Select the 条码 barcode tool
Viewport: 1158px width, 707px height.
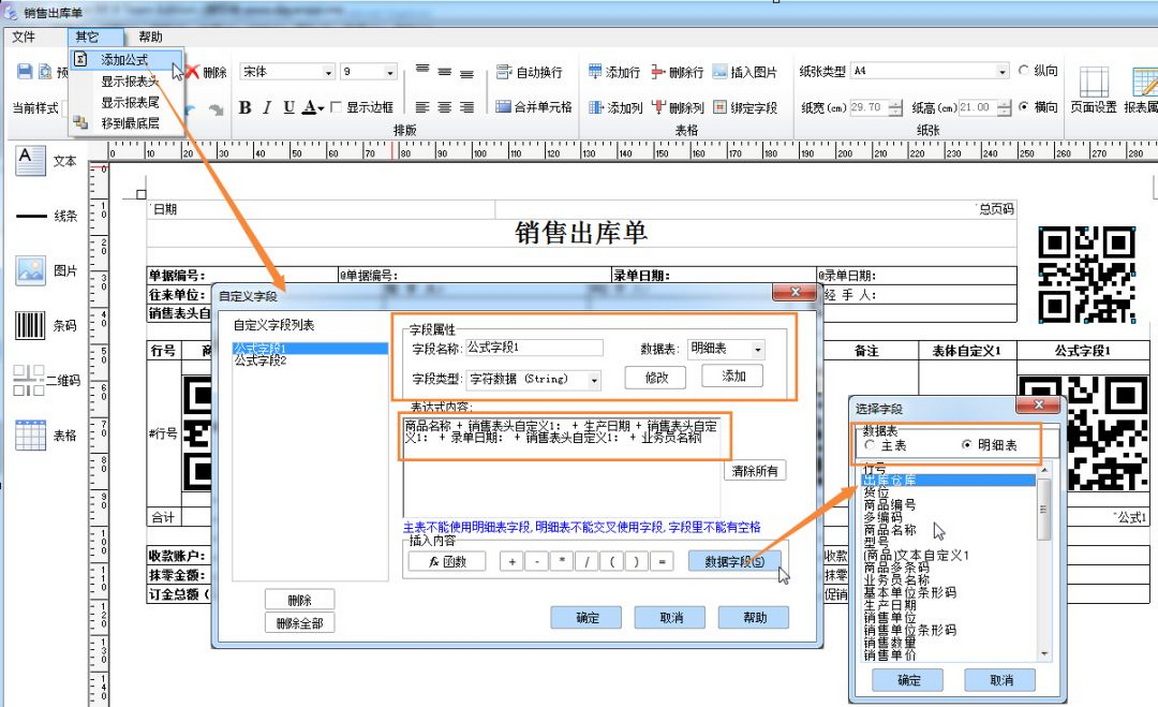31,326
